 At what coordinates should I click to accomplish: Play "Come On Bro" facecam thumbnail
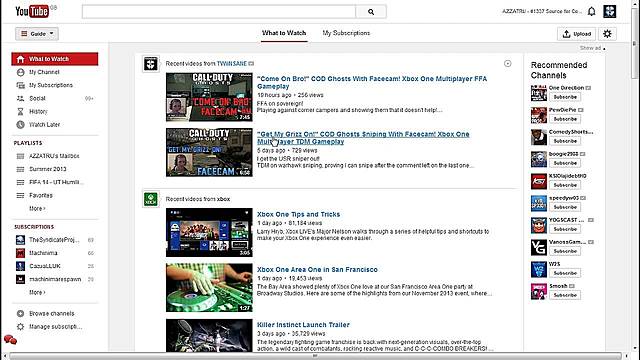point(209,97)
